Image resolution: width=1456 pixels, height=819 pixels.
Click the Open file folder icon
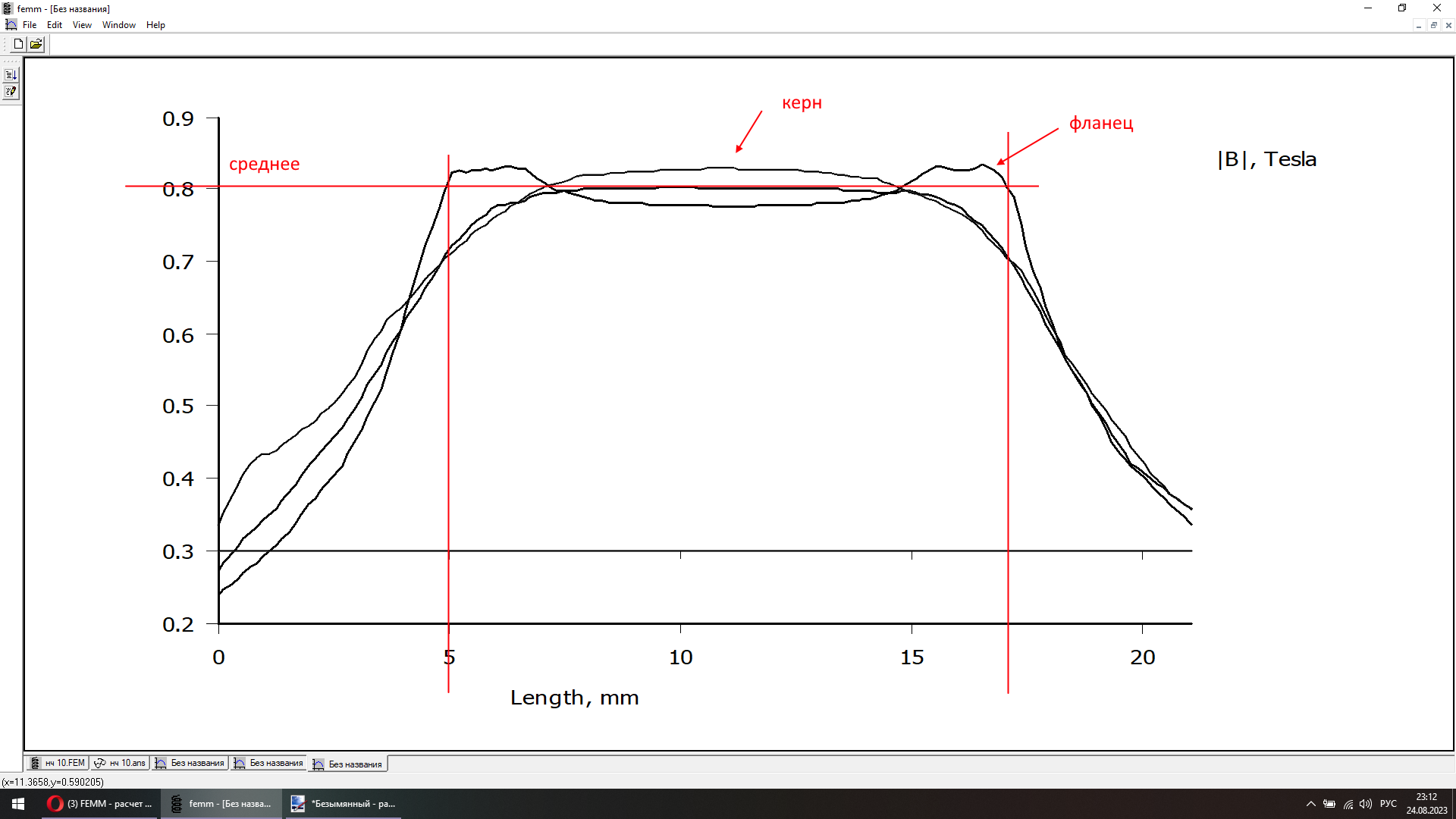[x=36, y=44]
